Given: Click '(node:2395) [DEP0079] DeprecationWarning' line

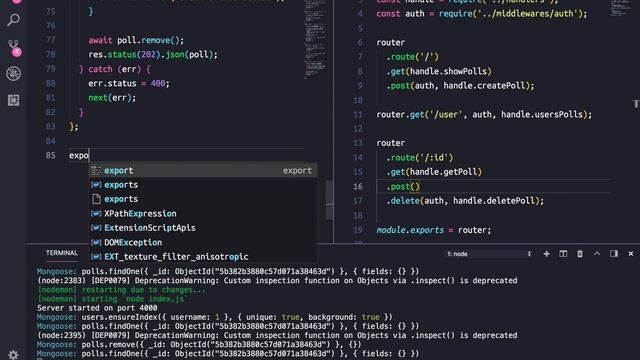Looking at the screenshot, I should 277,335.
